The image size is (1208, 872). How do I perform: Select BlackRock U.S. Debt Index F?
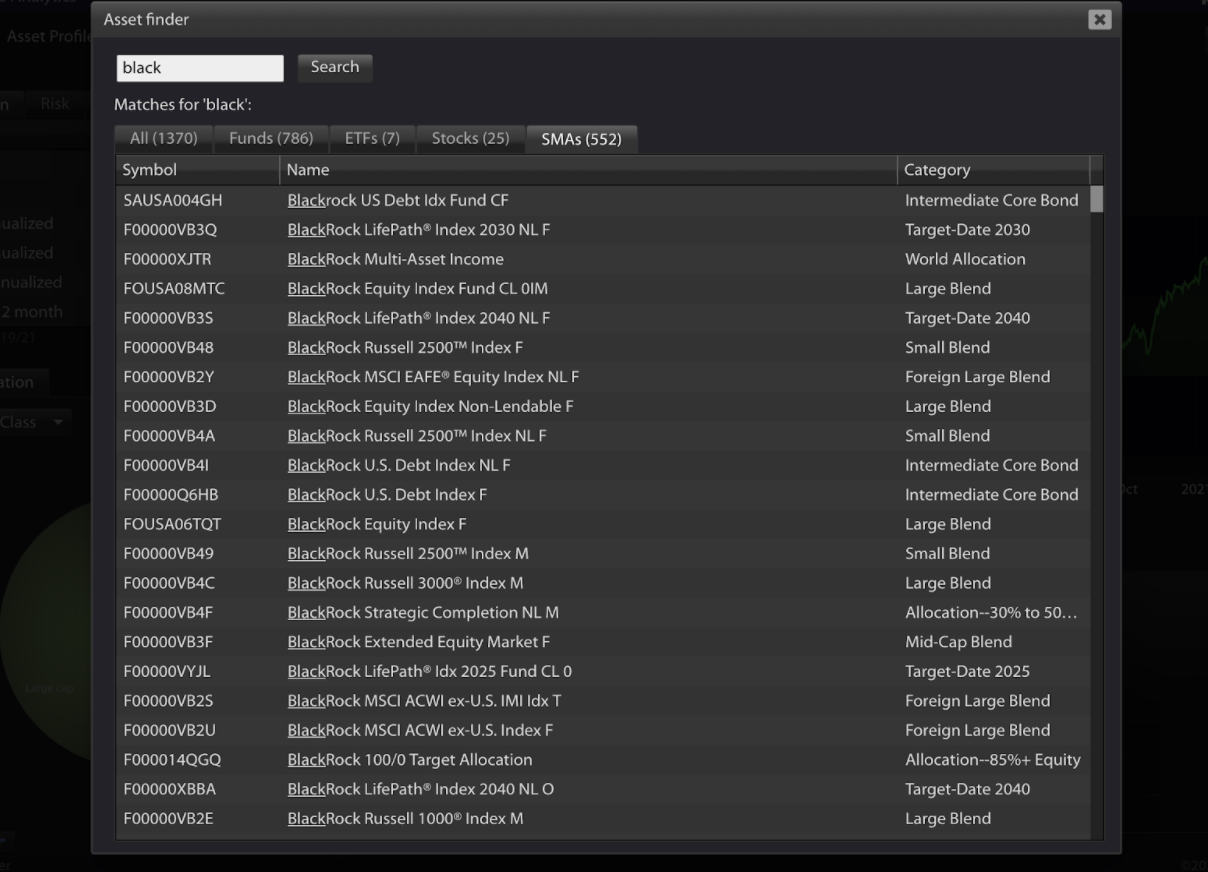(387, 495)
